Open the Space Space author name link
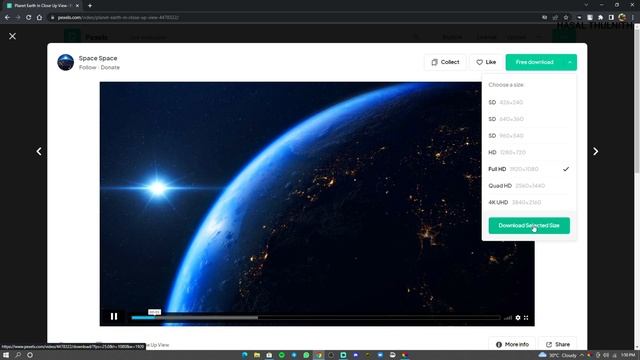 pyautogui.click(x=98, y=58)
